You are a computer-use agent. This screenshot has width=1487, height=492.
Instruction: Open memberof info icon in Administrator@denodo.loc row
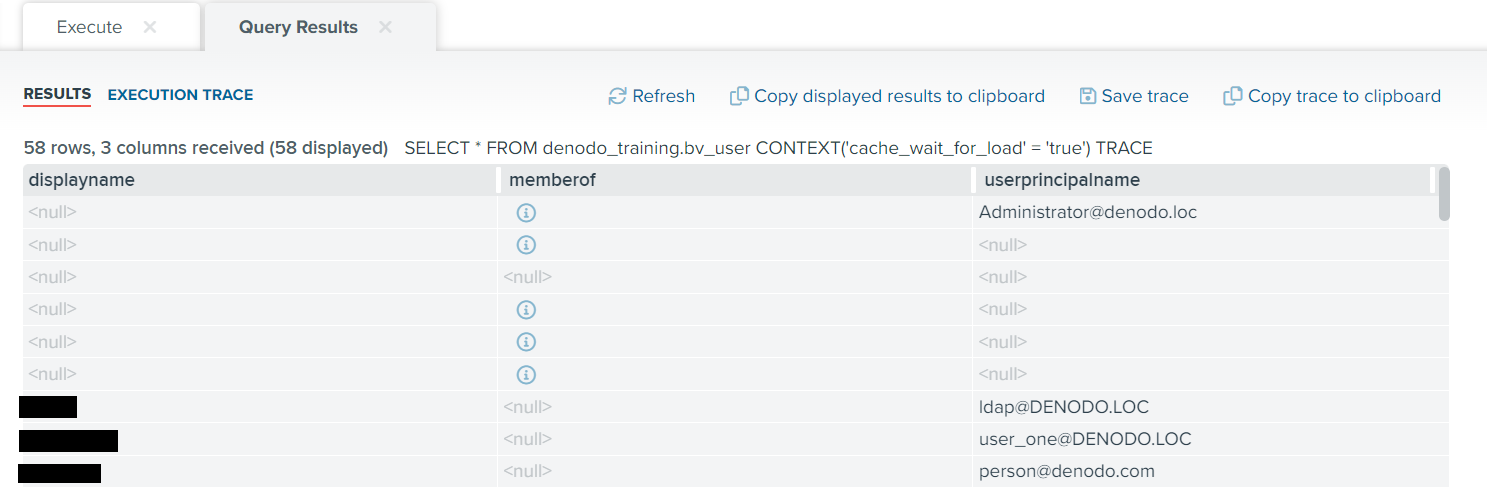coord(526,213)
